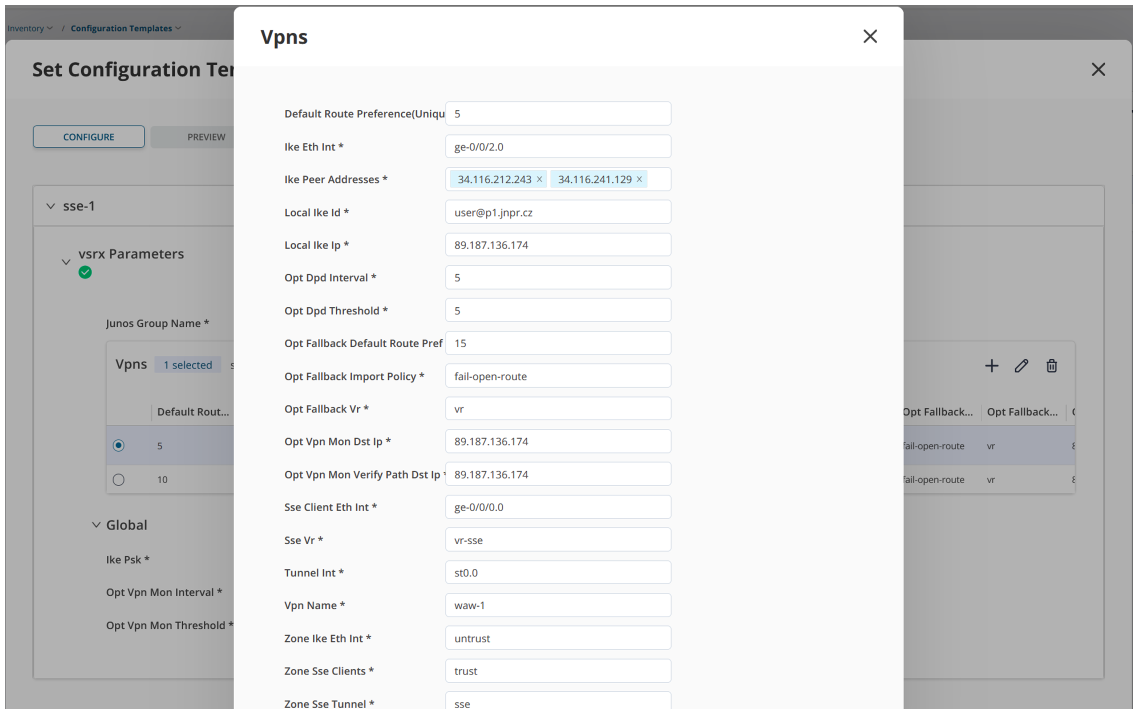This screenshot has width=1139, height=711.
Task: Click the green check icon under vsrx Parameters
Action: [85, 272]
